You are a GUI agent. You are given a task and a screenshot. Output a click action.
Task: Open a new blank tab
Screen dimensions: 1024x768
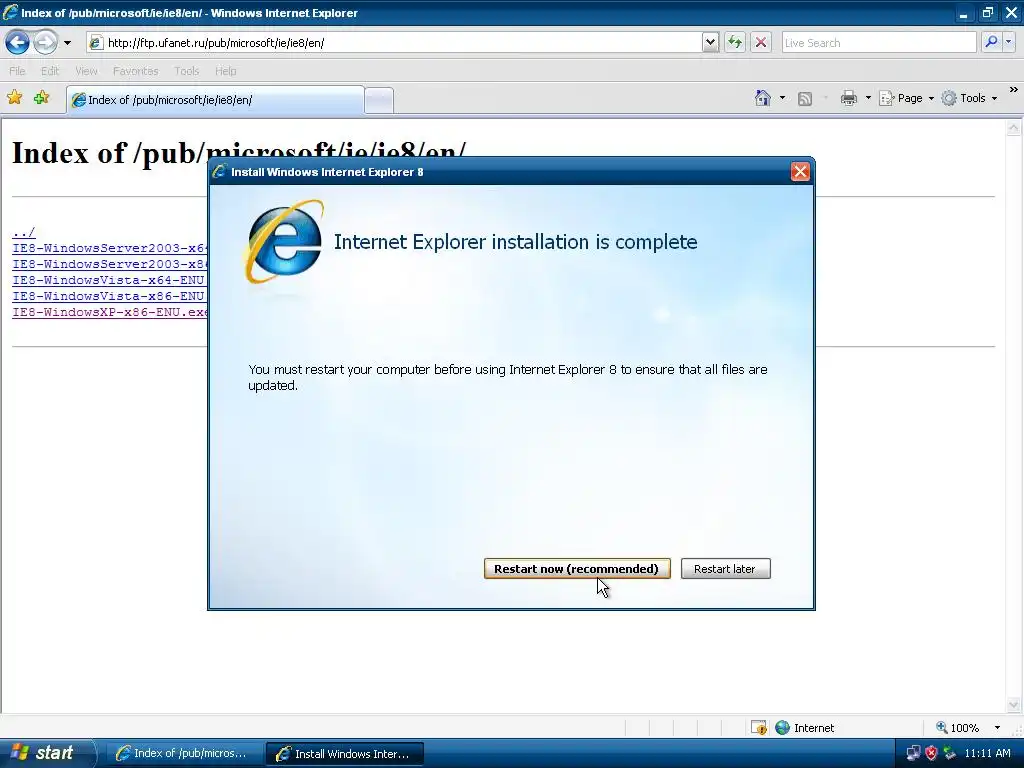click(x=379, y=101)
